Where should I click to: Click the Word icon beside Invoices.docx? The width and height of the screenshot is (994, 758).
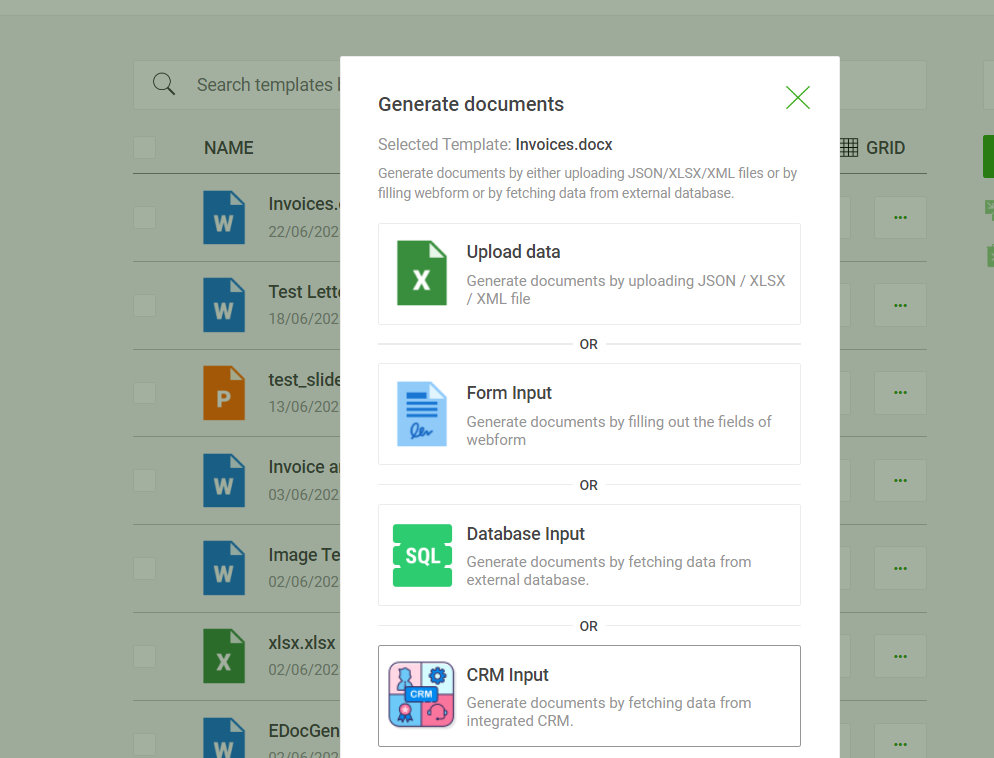[223, 216]
